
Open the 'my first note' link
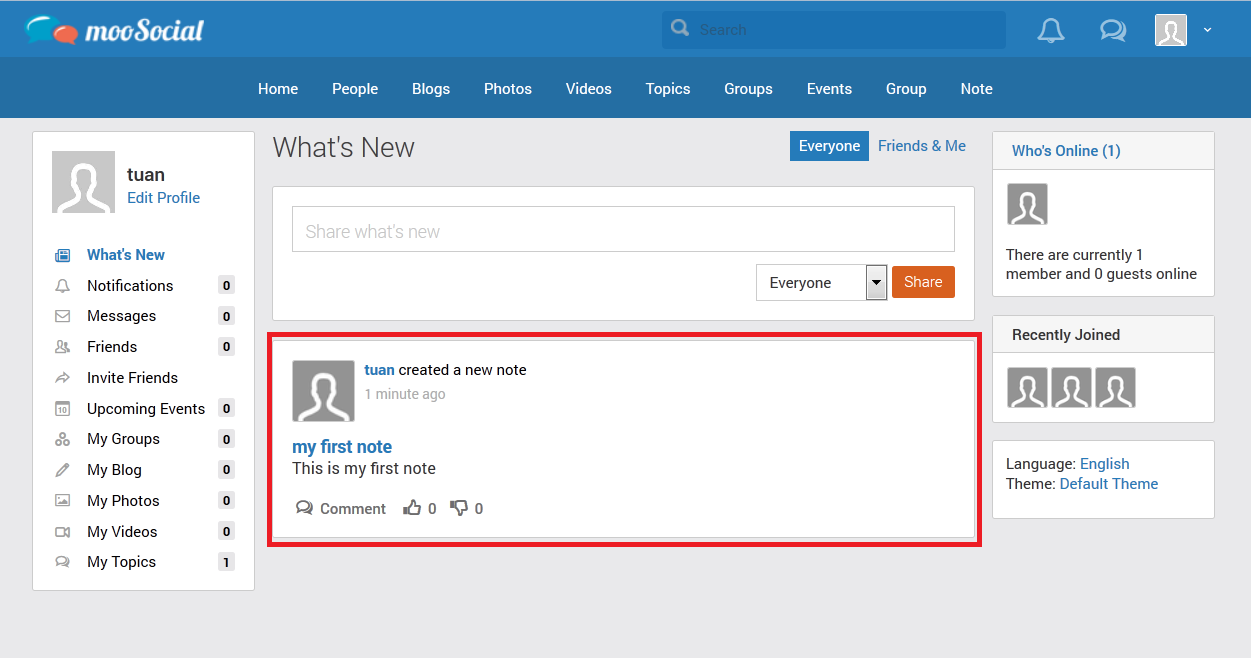[x=342, y=447]
